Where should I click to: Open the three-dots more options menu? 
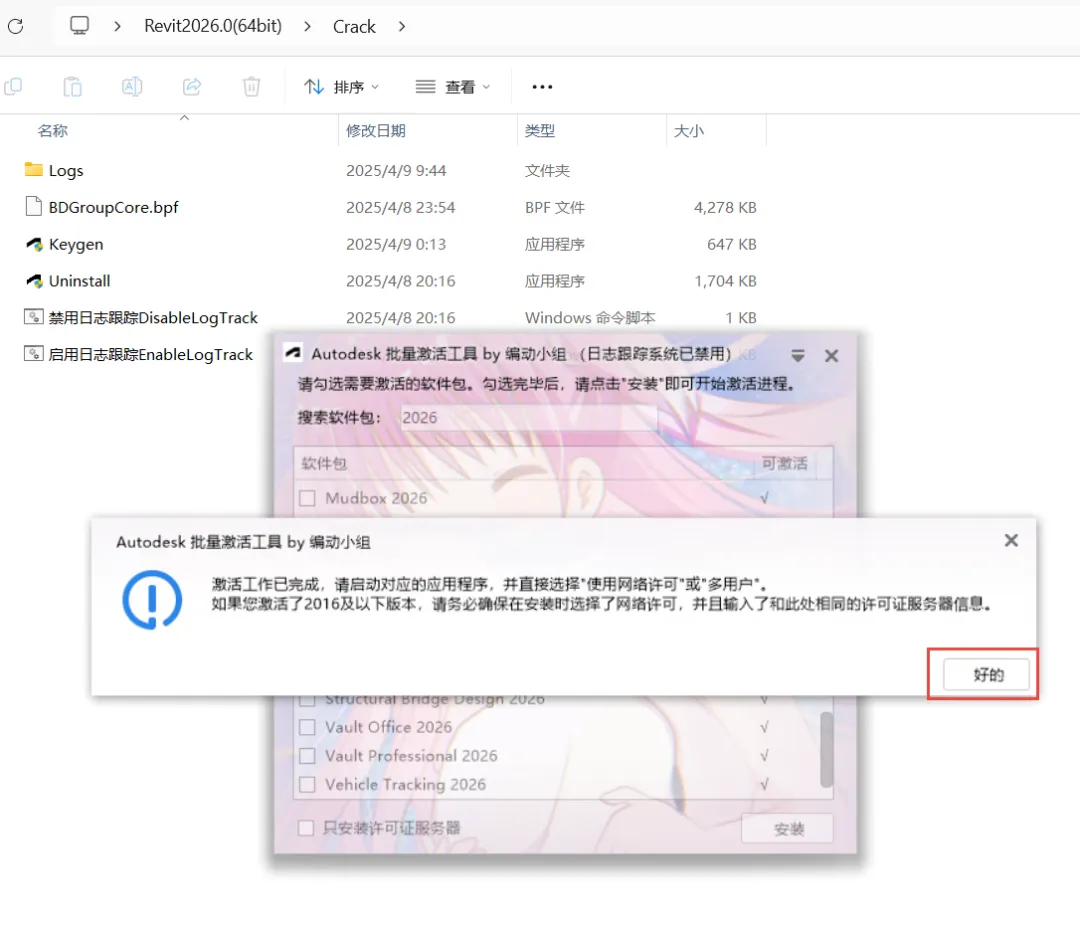pyautogui.click(x=542, y=87)
